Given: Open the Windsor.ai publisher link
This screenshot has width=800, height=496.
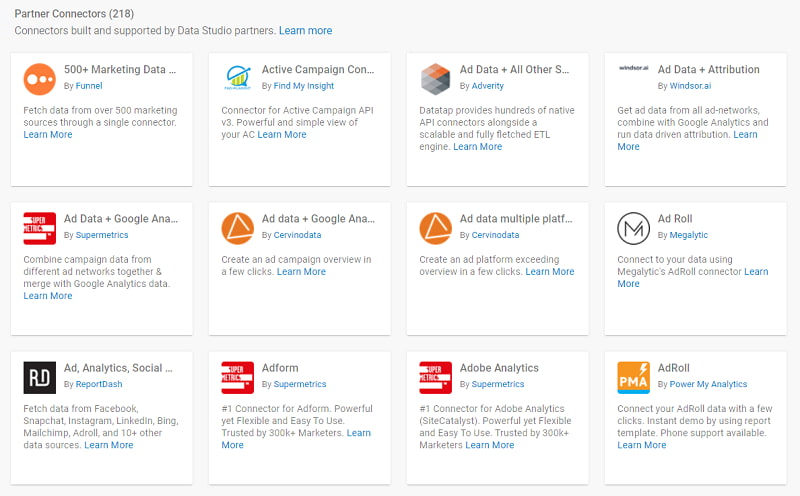Looking at the screenshot, I should click(x=690, y=86).
